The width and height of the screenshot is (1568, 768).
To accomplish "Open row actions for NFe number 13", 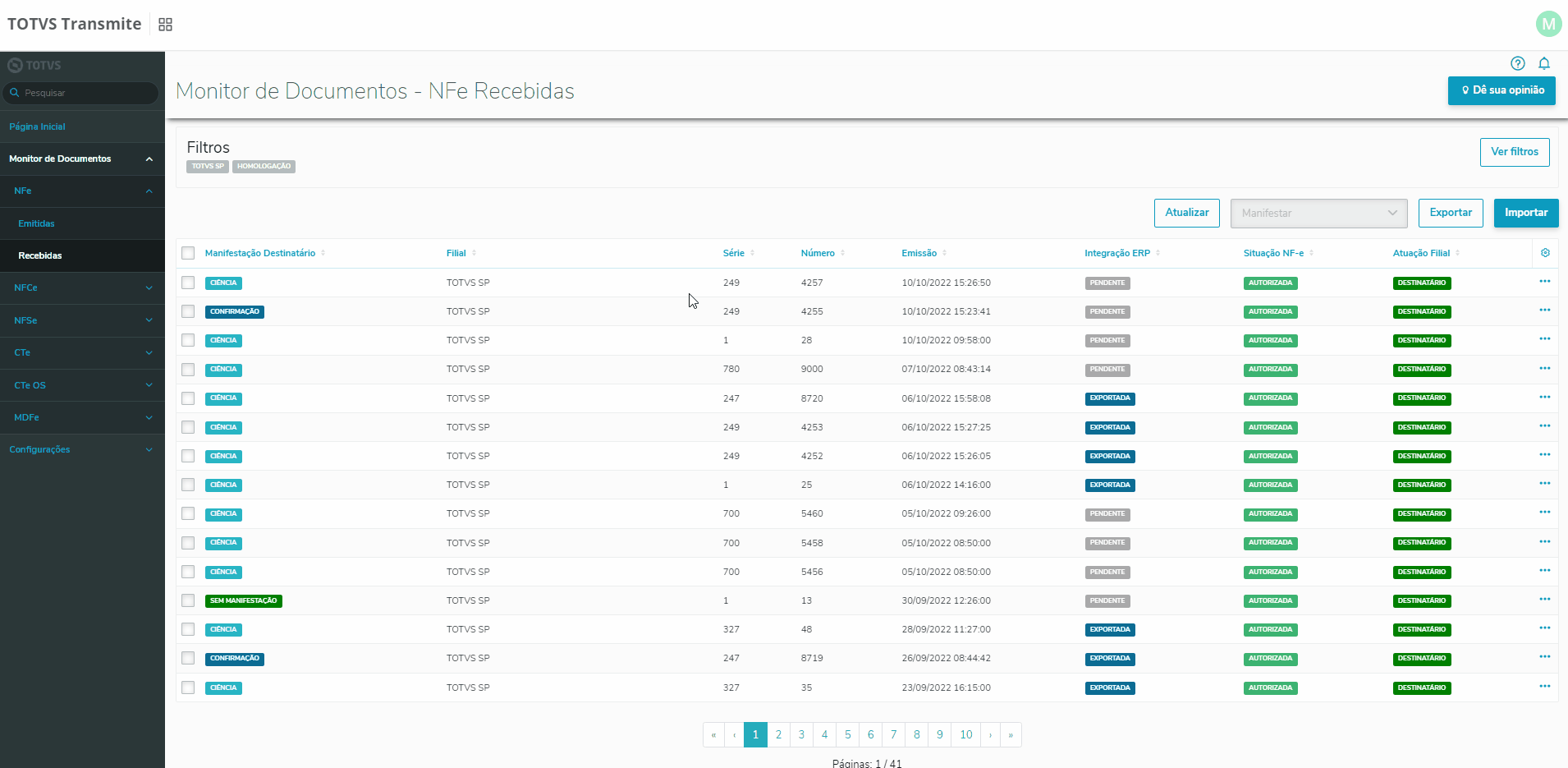I will tap(1545, 600).
